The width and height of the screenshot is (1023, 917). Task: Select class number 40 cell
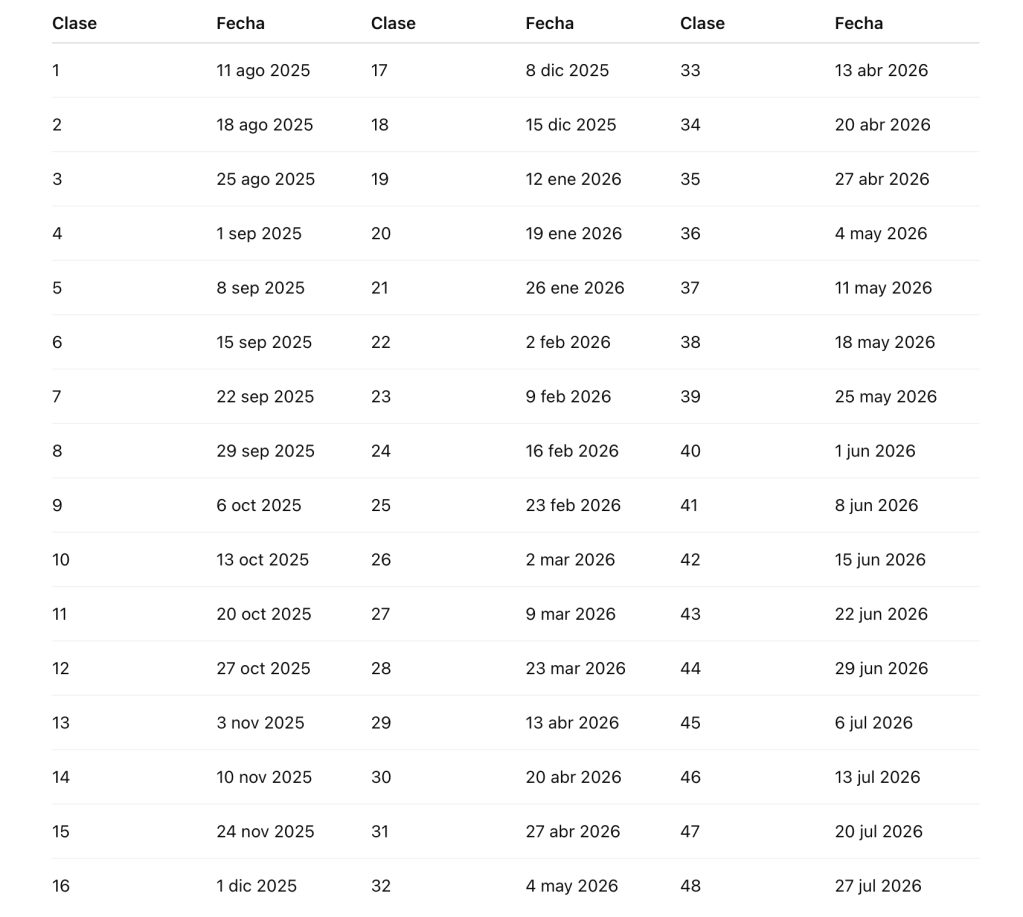690,452
